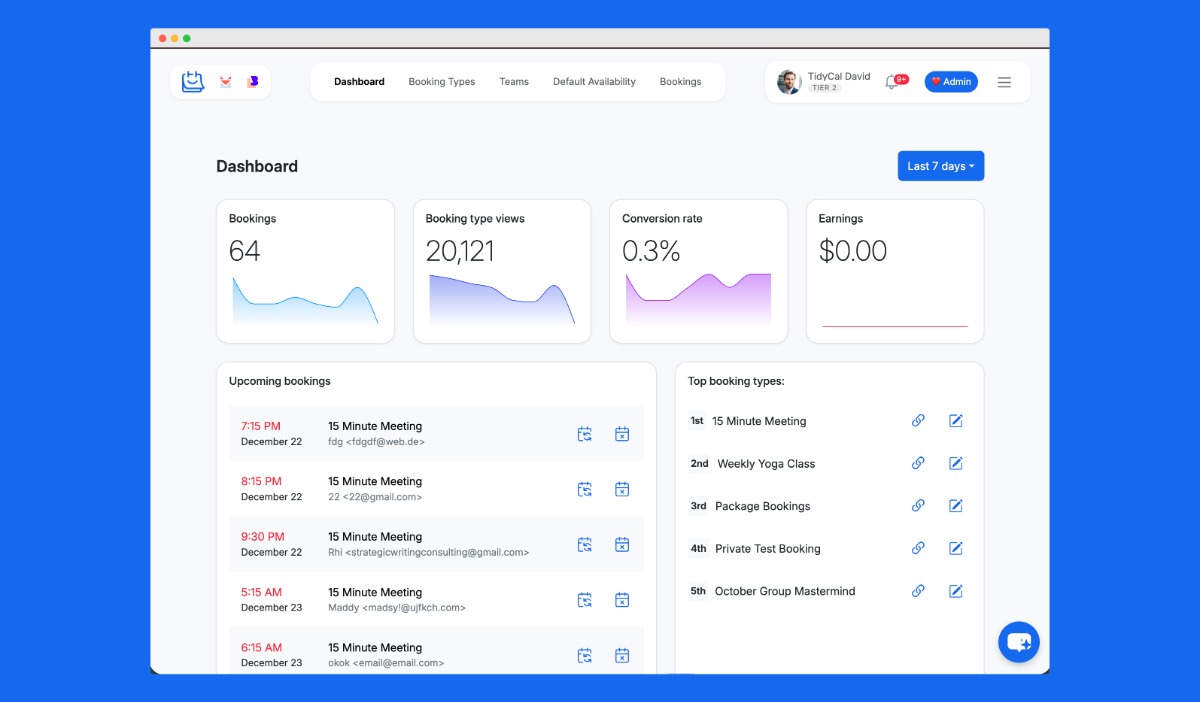The height and width of the screenshot is (702, 1200).
Task: Go to the Teams tab
Action: [x=514, y=82]
